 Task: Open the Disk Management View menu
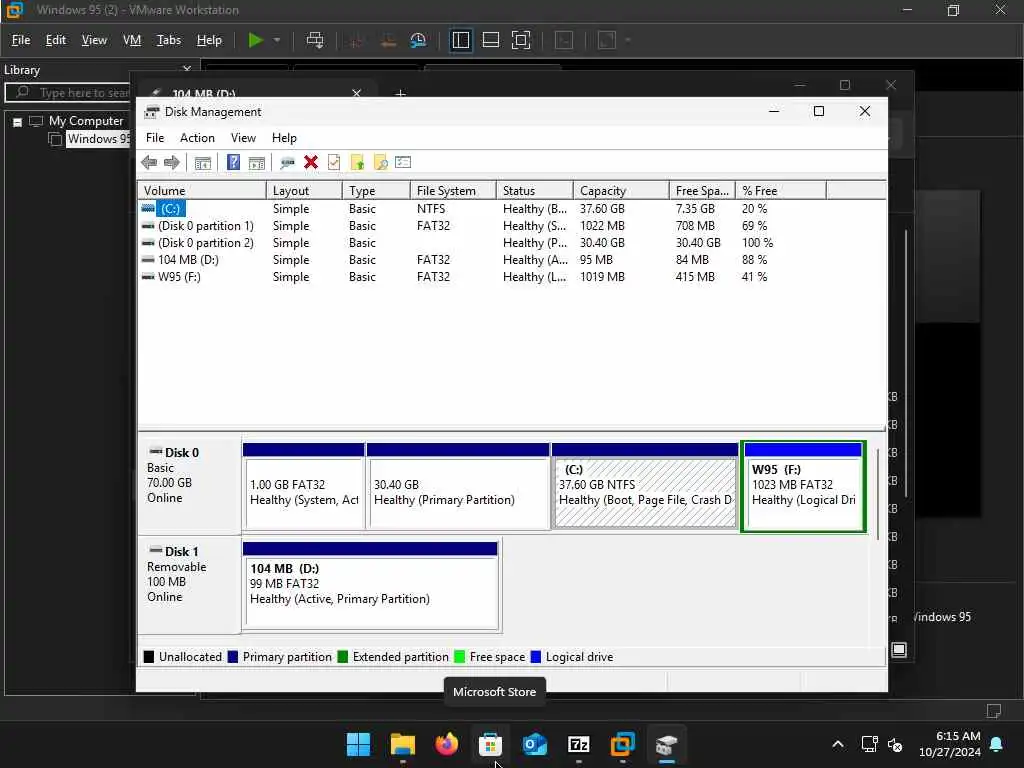click(243, 138)
